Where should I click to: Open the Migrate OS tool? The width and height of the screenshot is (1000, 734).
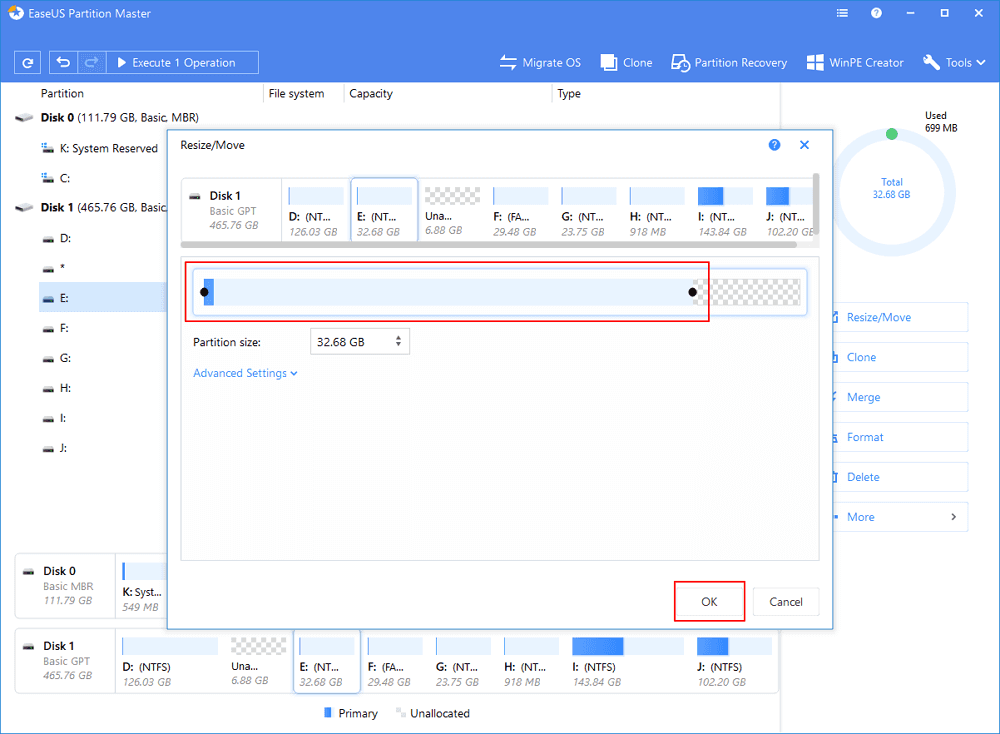coord(540,62)
